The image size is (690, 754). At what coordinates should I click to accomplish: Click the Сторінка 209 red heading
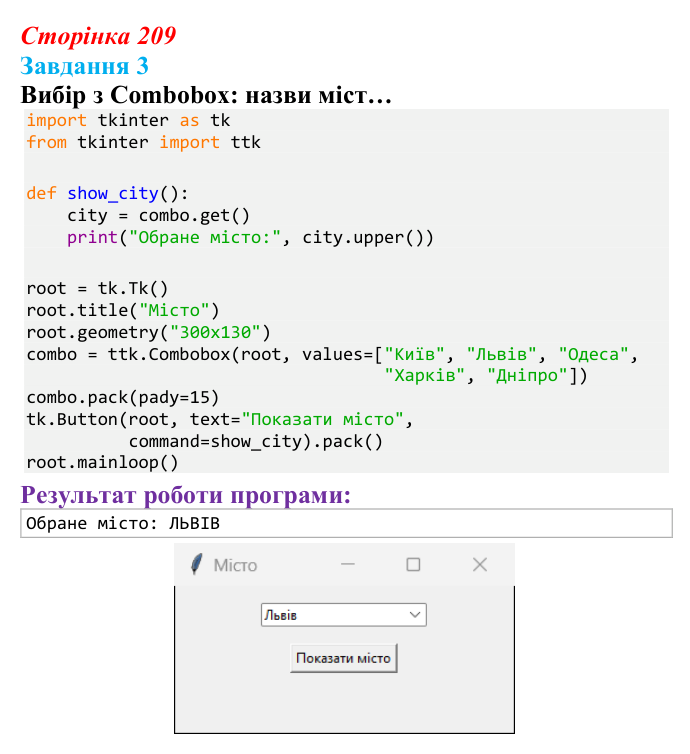[x=99, y=36]
